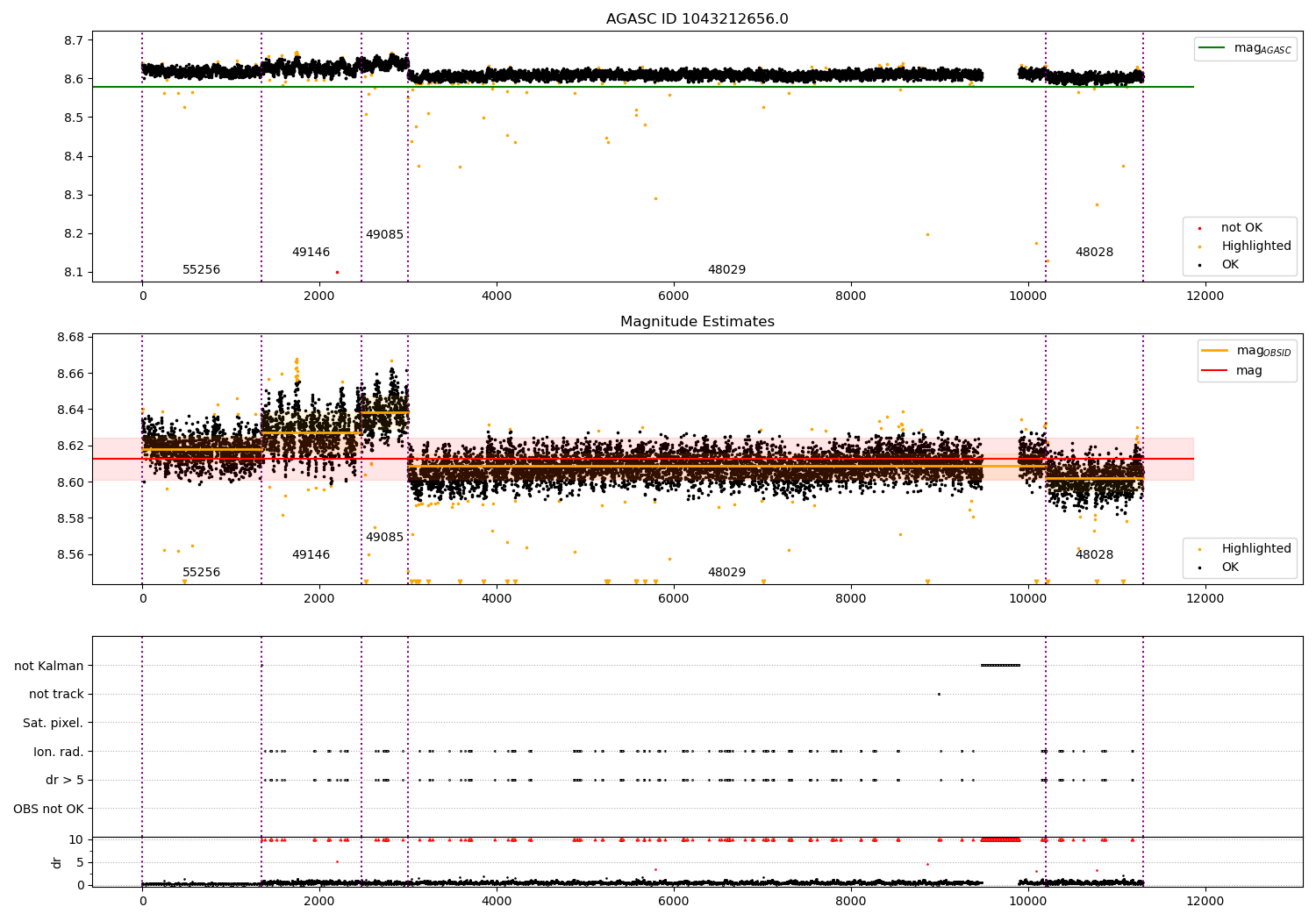
Task: Click the "Ion. rad." axis label
Action: (59, 752)
